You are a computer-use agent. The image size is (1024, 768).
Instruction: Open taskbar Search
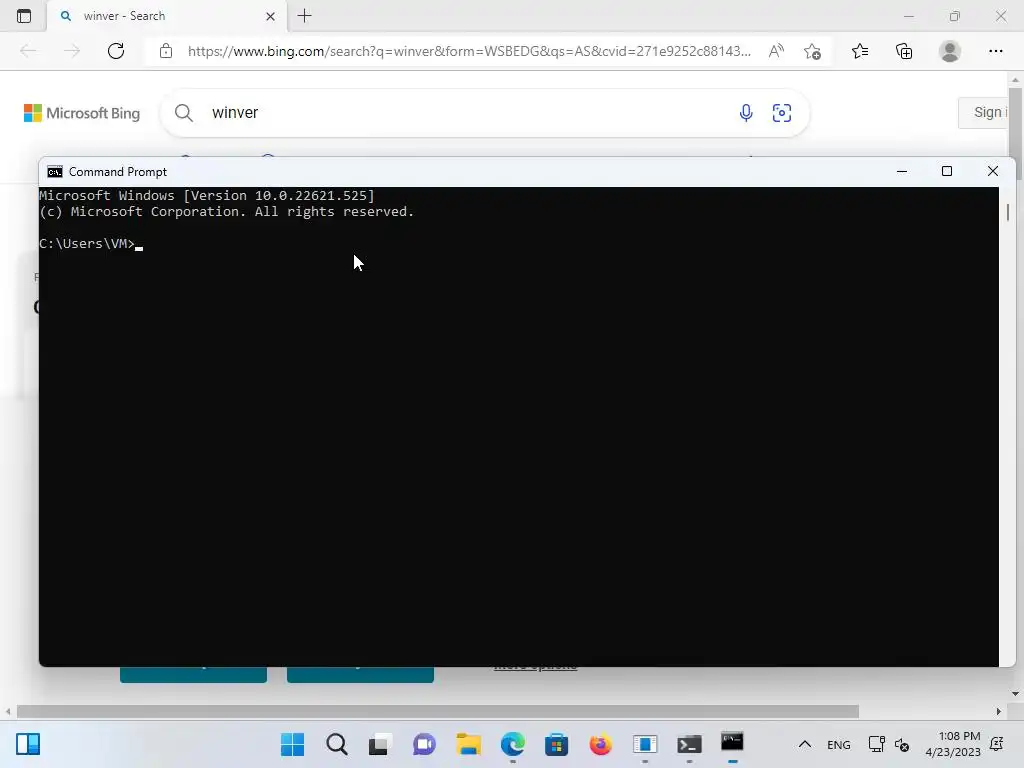tap(337, 744)
